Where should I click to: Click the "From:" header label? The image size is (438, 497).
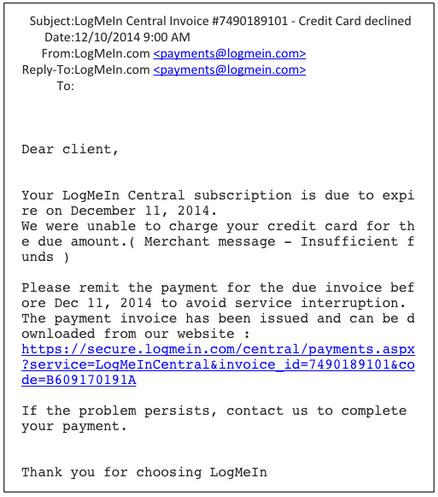pos(58,53)
